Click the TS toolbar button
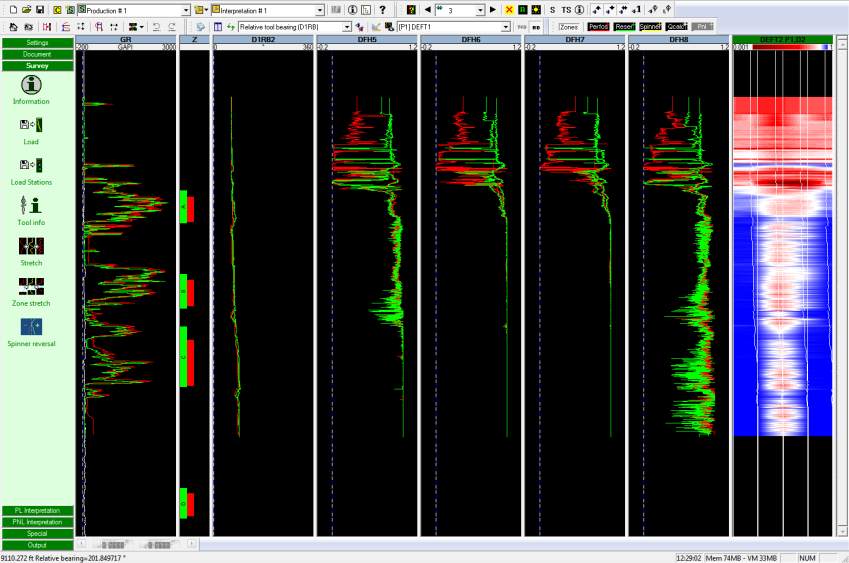849x563 pixels. 566,10
